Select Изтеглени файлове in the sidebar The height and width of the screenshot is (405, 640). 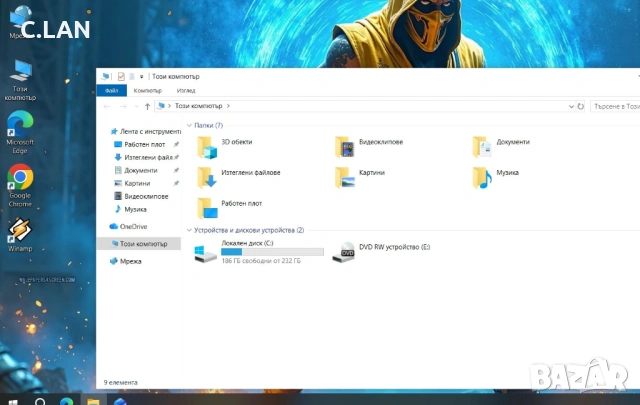[144, 157]
